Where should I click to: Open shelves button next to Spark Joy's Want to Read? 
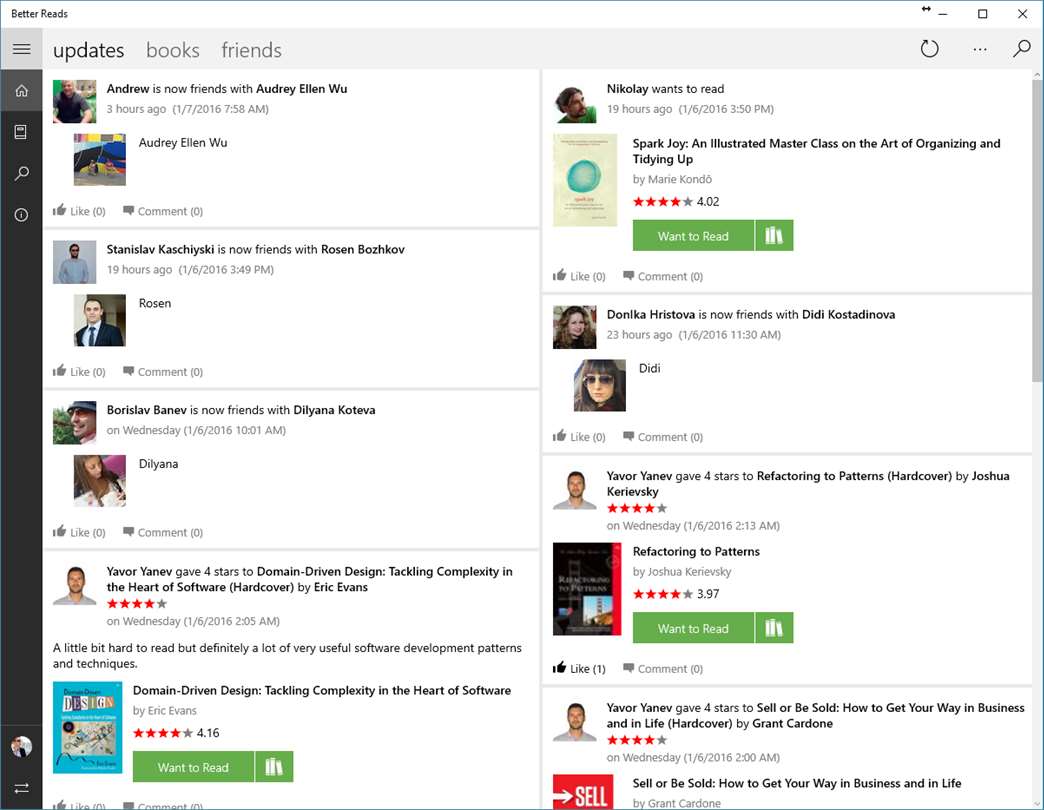pos(774,236)
